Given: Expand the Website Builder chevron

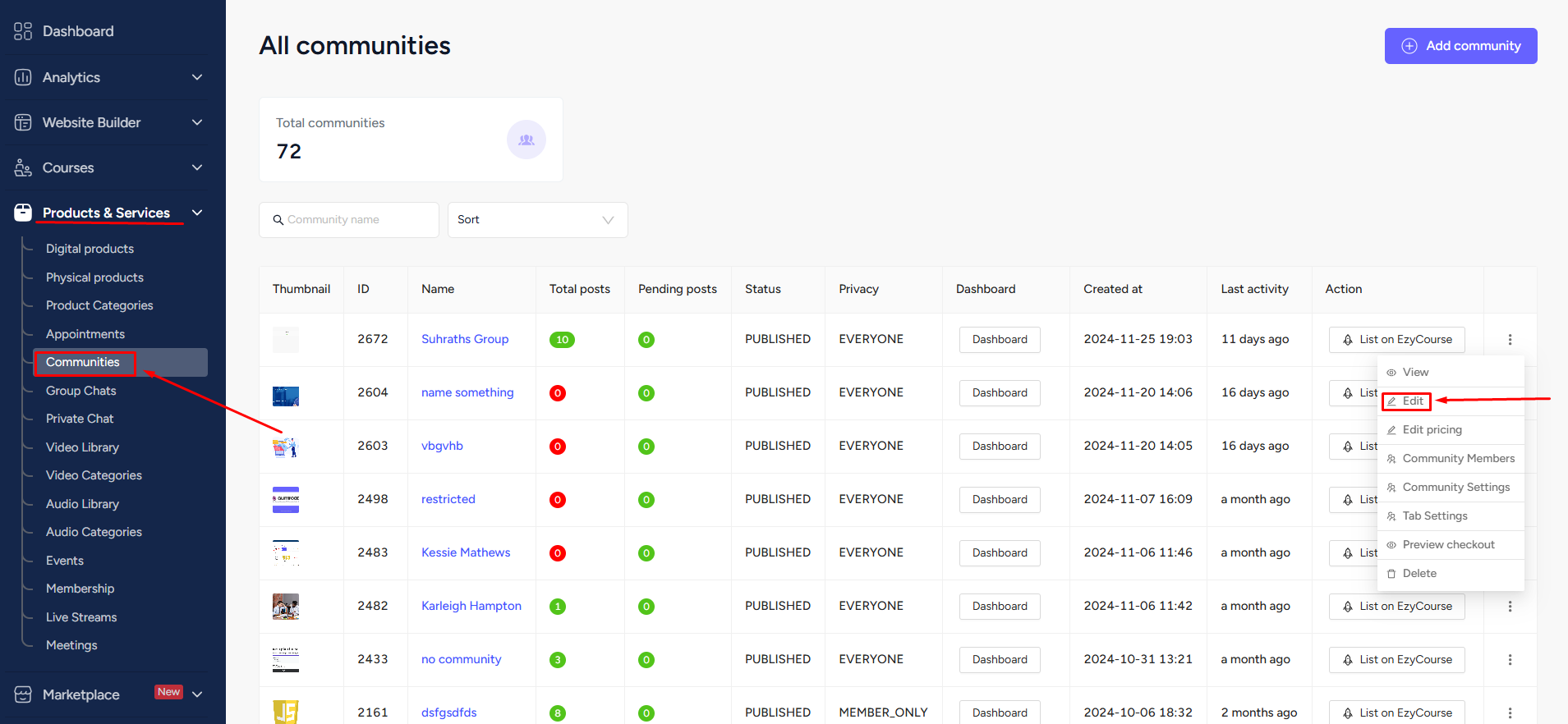Looking at the screenshot, I should pos(197,122).
